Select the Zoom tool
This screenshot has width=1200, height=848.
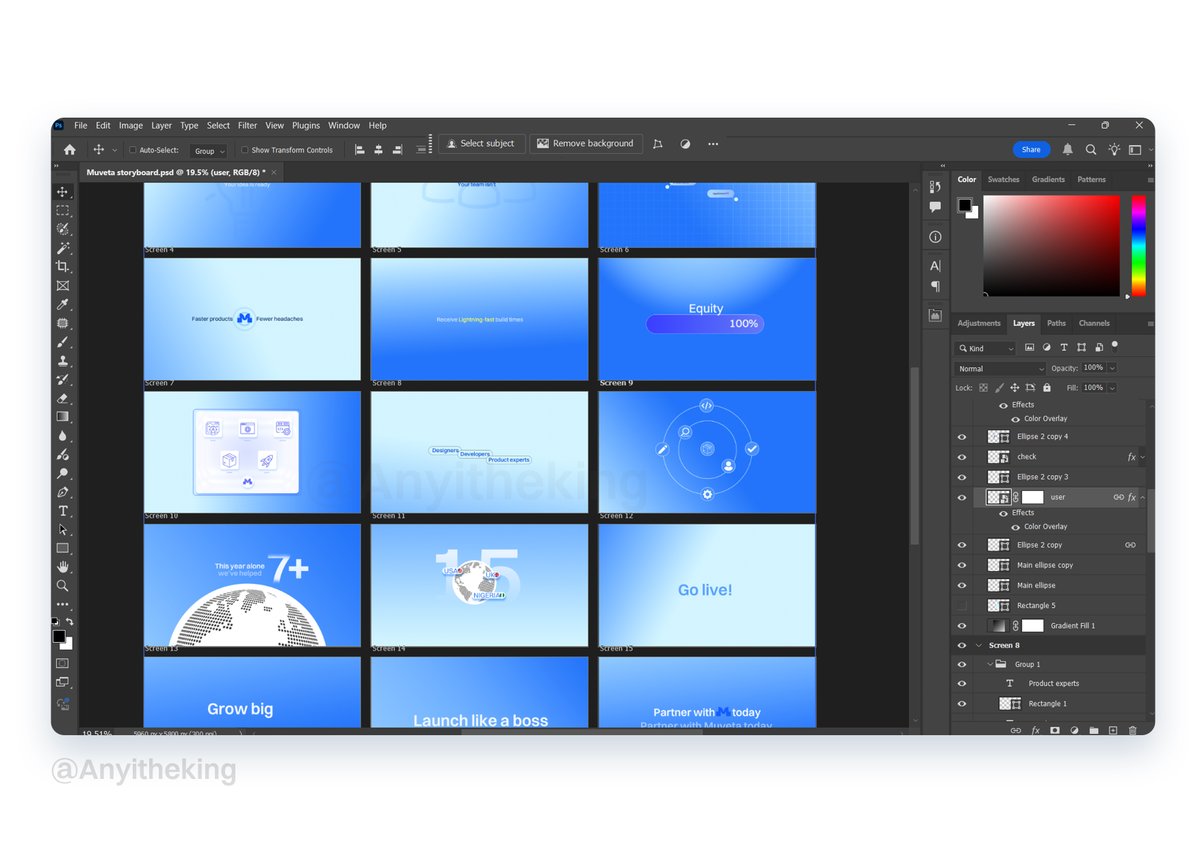point(62,586)
